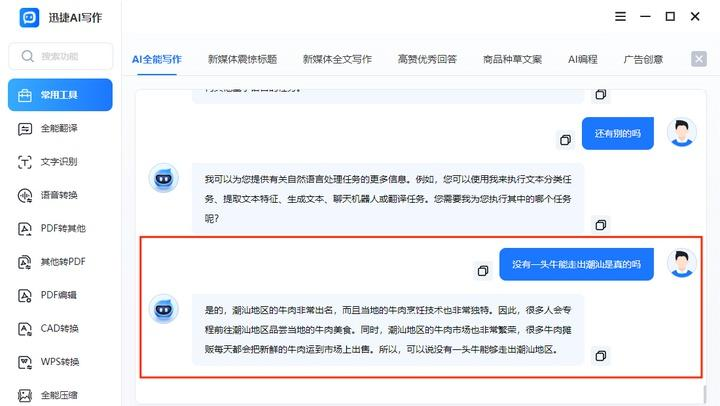This screenshot has width=720, height=406.
Task: Copy the AI reply about 潮汕 beef
Action: click(x=601, y=356)
